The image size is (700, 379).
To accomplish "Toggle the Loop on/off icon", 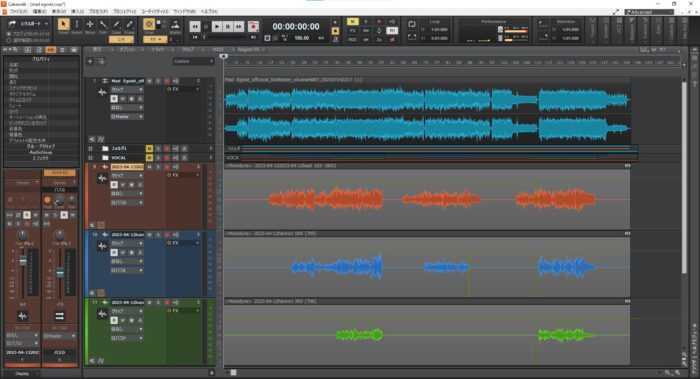I will (x=412, y=24).
